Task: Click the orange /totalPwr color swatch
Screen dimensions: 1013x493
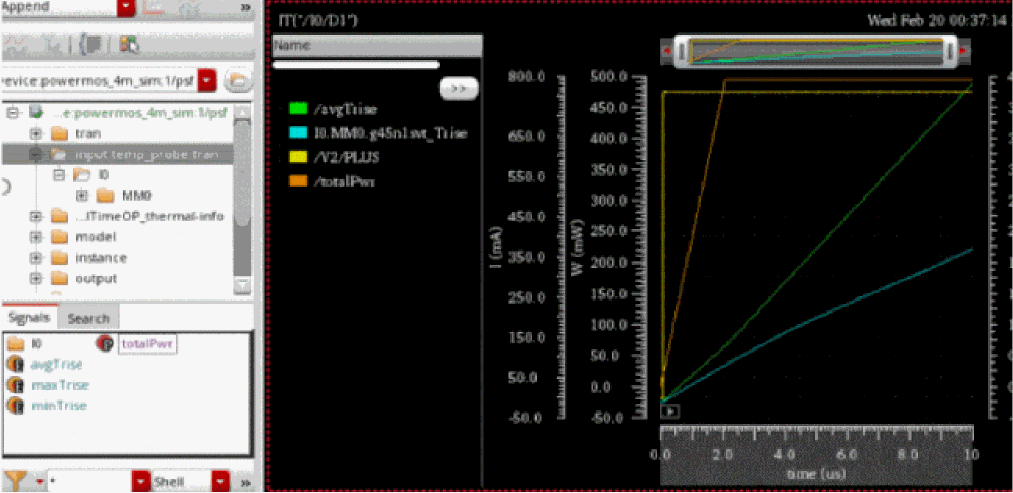Action: (x=298, y=182)
